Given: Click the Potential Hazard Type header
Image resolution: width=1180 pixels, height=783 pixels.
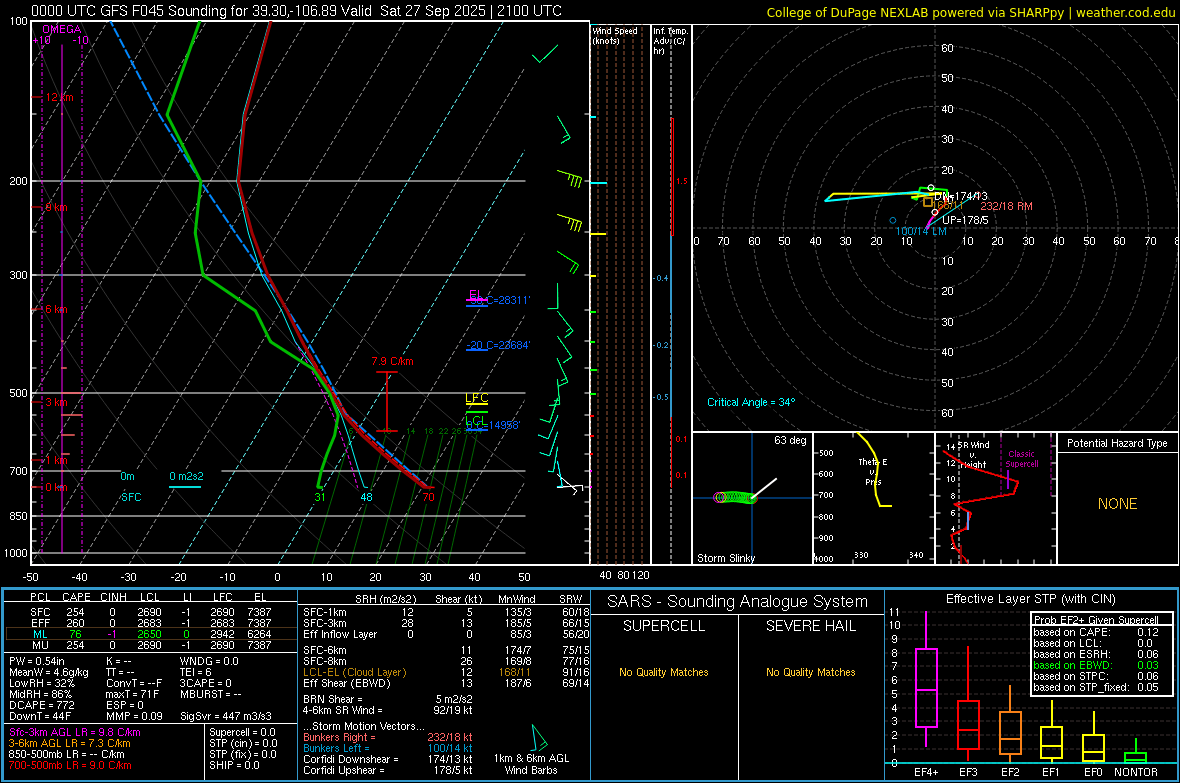Looking at the screenshot, I should tap(1117, 443).
